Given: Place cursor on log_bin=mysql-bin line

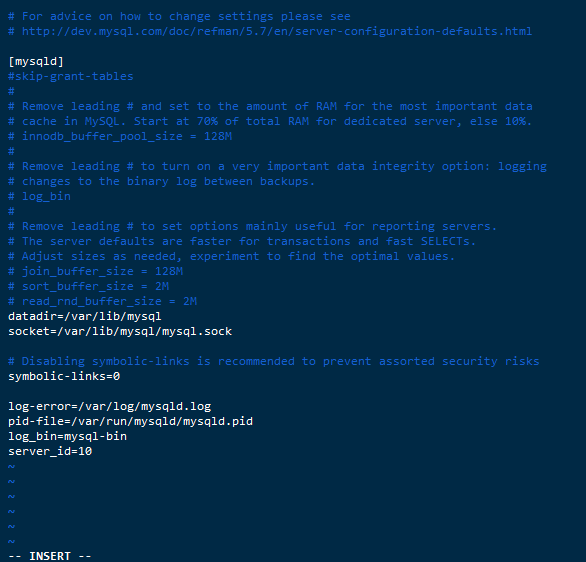Looking at the screenshot, I should point(67,436).
